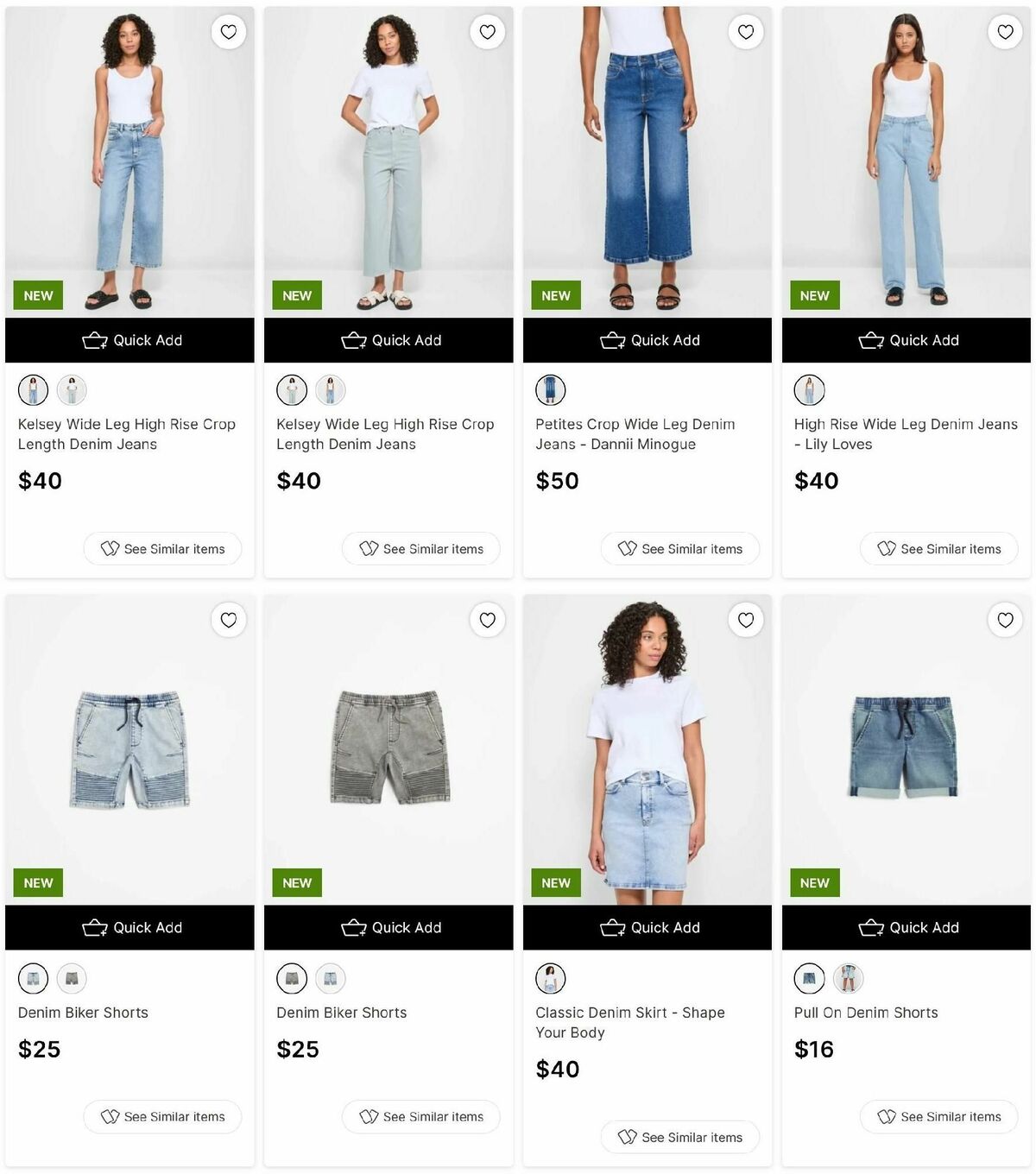Select green swatch on blue Kelsey jeans card
The image size is (1036, 1174).
point(72,390)
